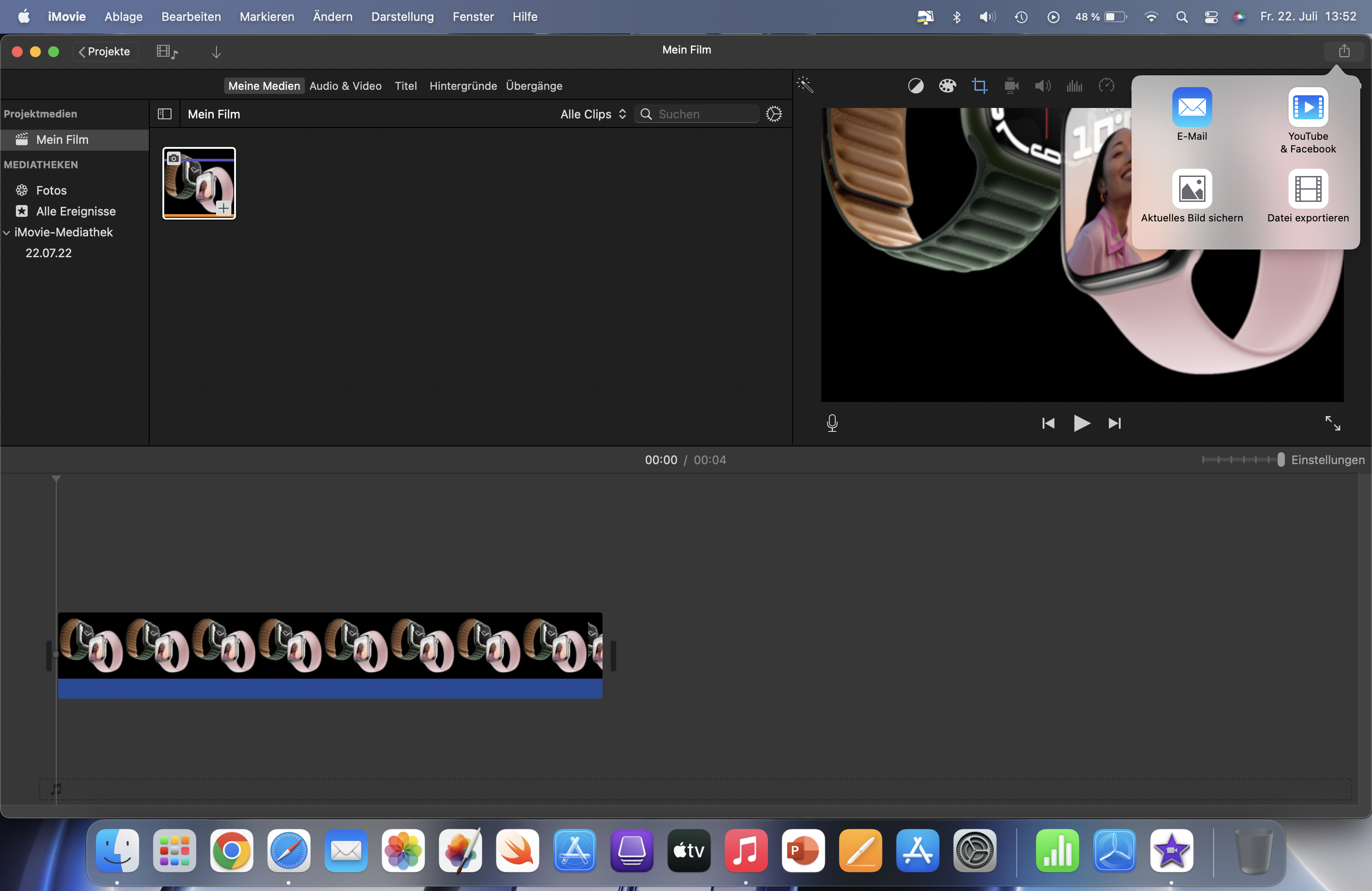Image resolution: width=1372 pixels, height=891 pixels.
Task: Toggle the media library sidebar visibility
Action: click(165, 114)
